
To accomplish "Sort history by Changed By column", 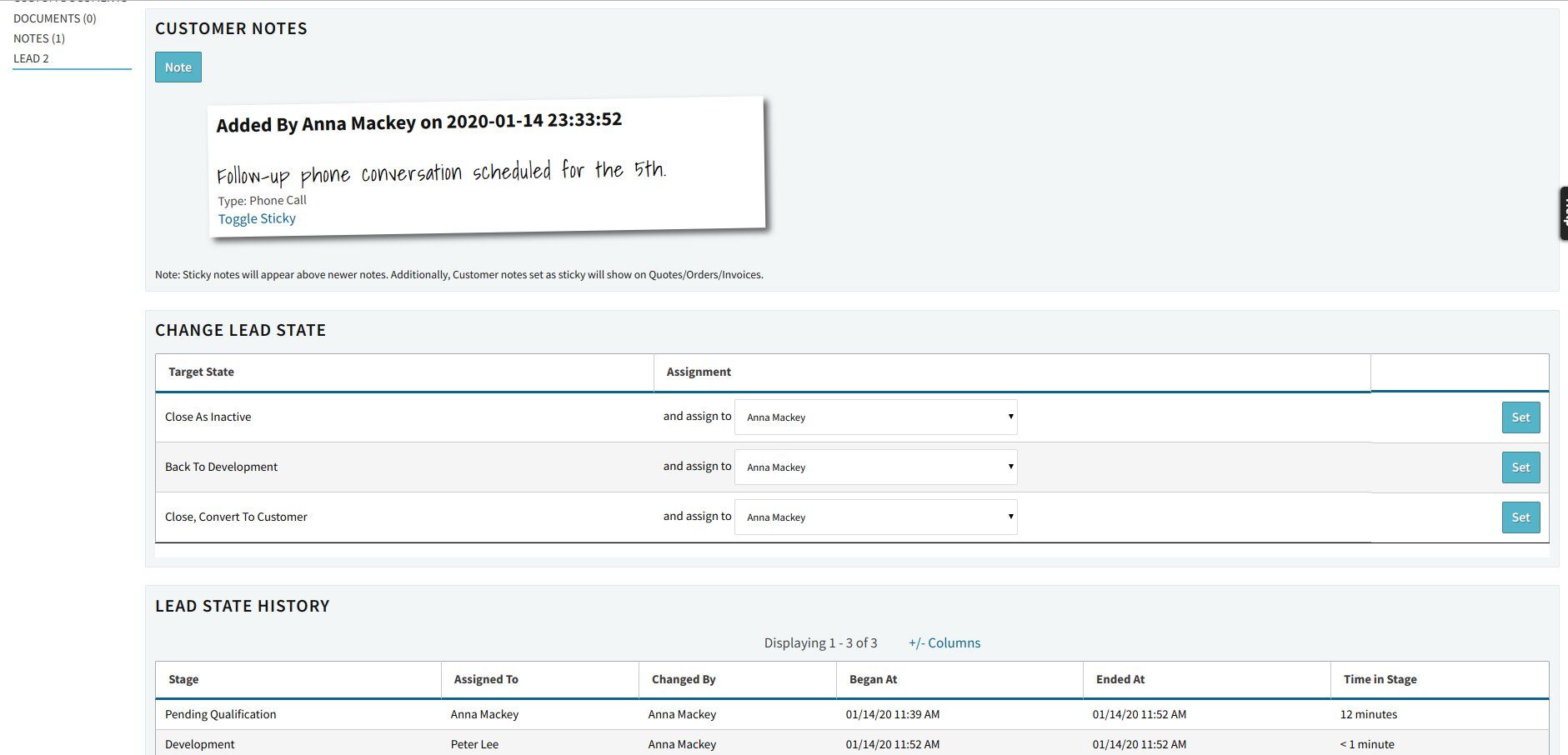I will click(684, 679).
